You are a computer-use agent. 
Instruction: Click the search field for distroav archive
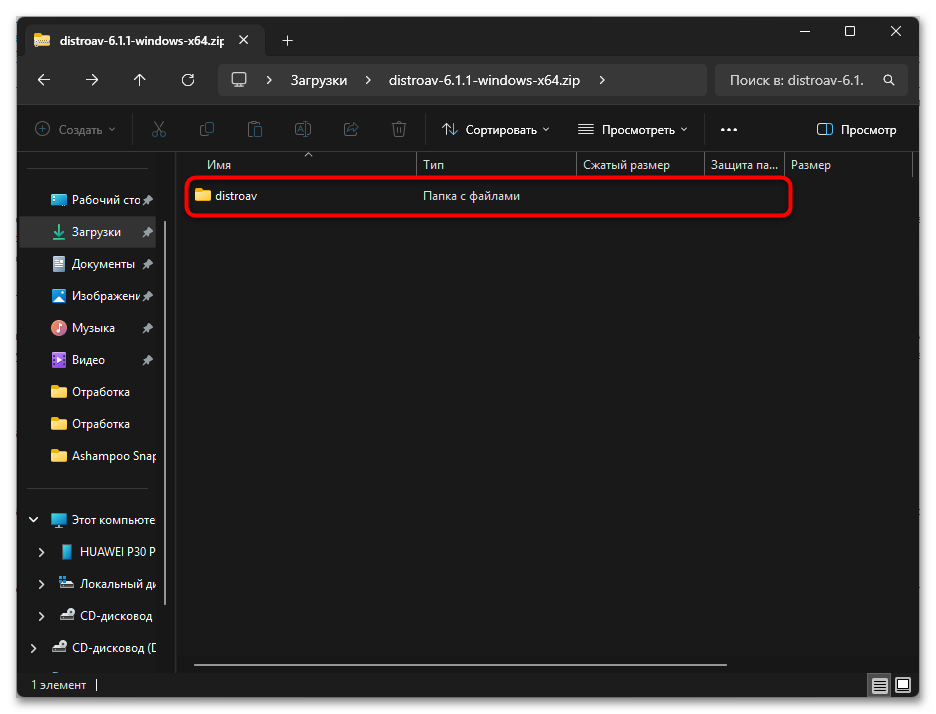(810, 80)
